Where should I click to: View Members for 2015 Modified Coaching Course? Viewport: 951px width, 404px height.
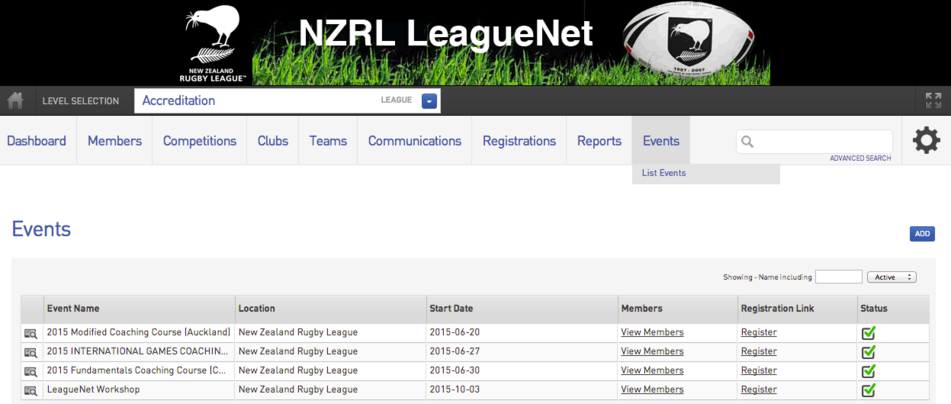tap(652, 332)
